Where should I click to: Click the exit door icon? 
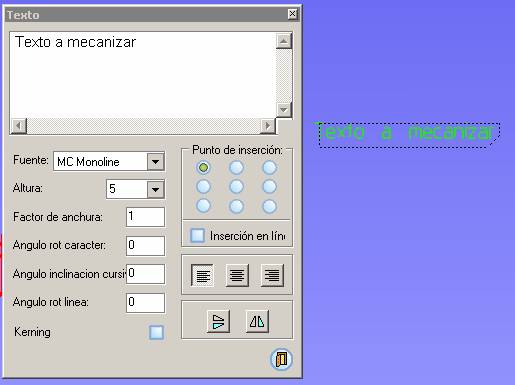[x=281, y=359]
